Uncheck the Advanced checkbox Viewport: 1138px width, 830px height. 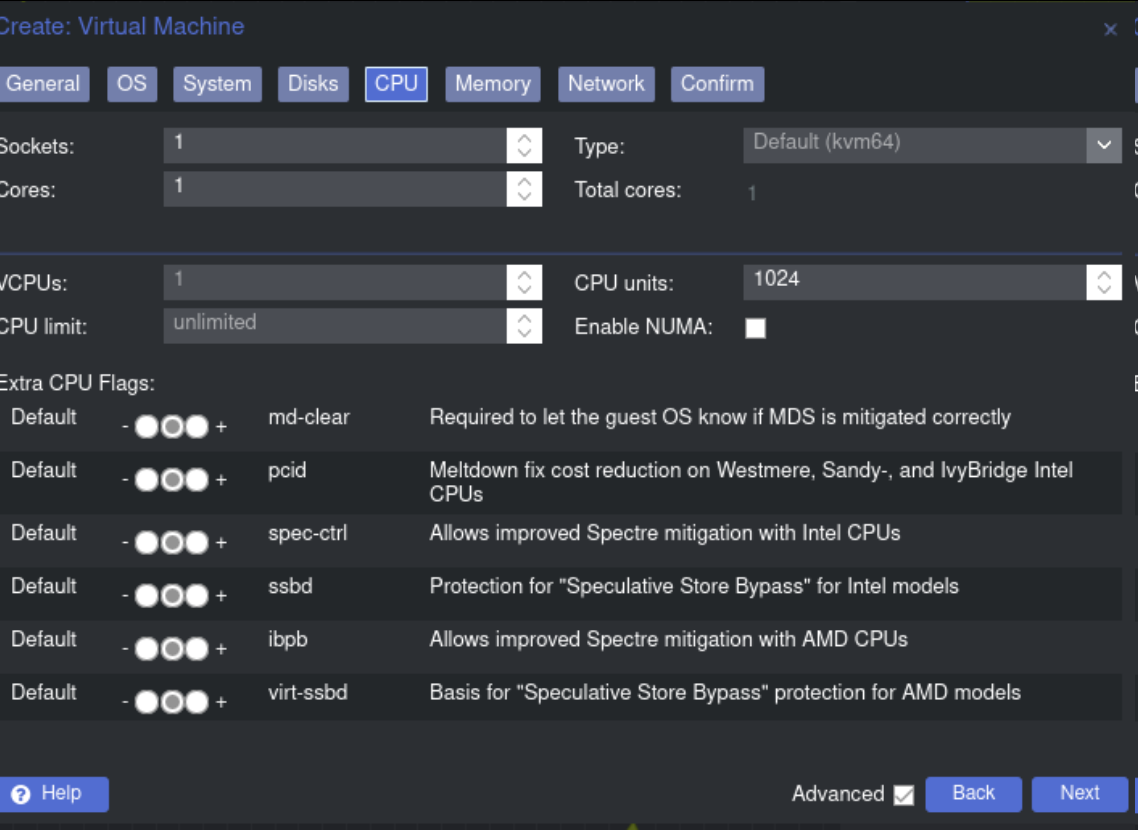point(904,795)
